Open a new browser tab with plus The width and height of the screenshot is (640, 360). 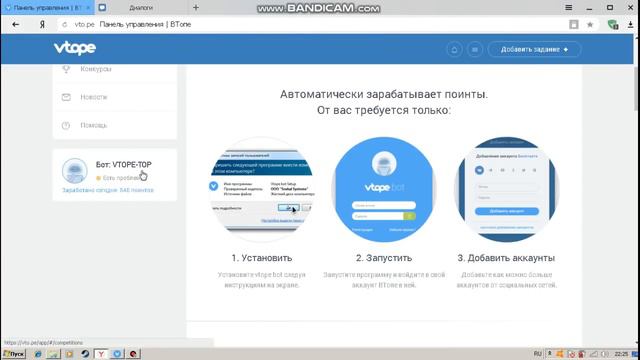click(x=196, y=7)
